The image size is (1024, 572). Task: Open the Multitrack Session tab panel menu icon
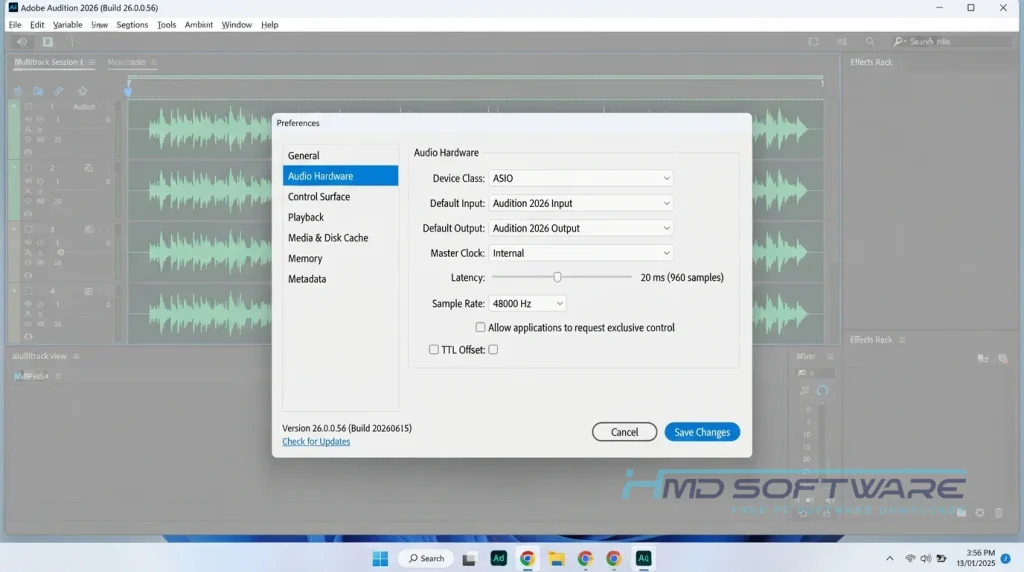click(x=92, y=63)
